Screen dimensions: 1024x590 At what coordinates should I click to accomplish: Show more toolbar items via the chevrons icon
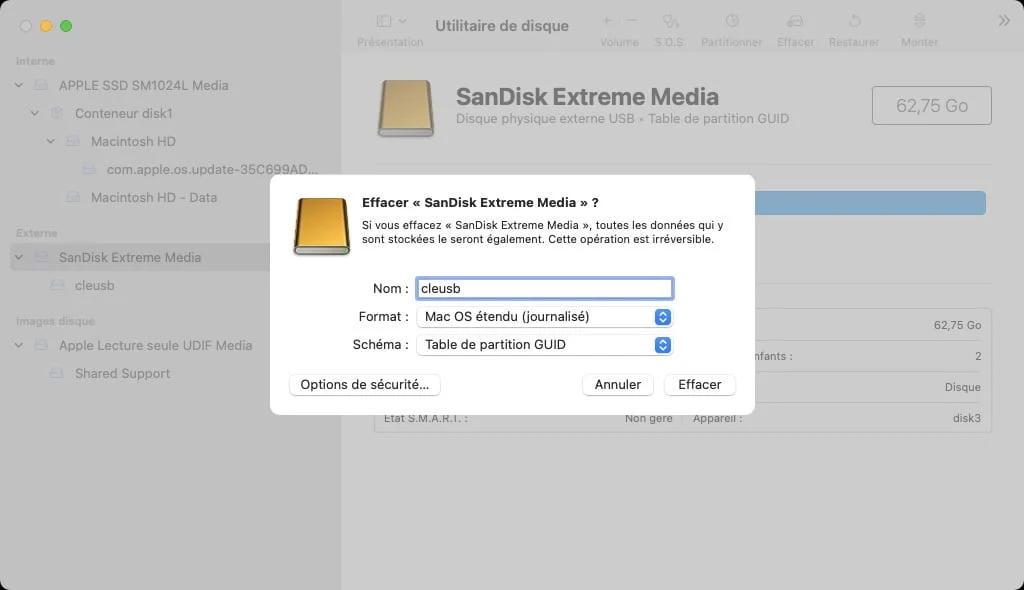coord(1004,17)
